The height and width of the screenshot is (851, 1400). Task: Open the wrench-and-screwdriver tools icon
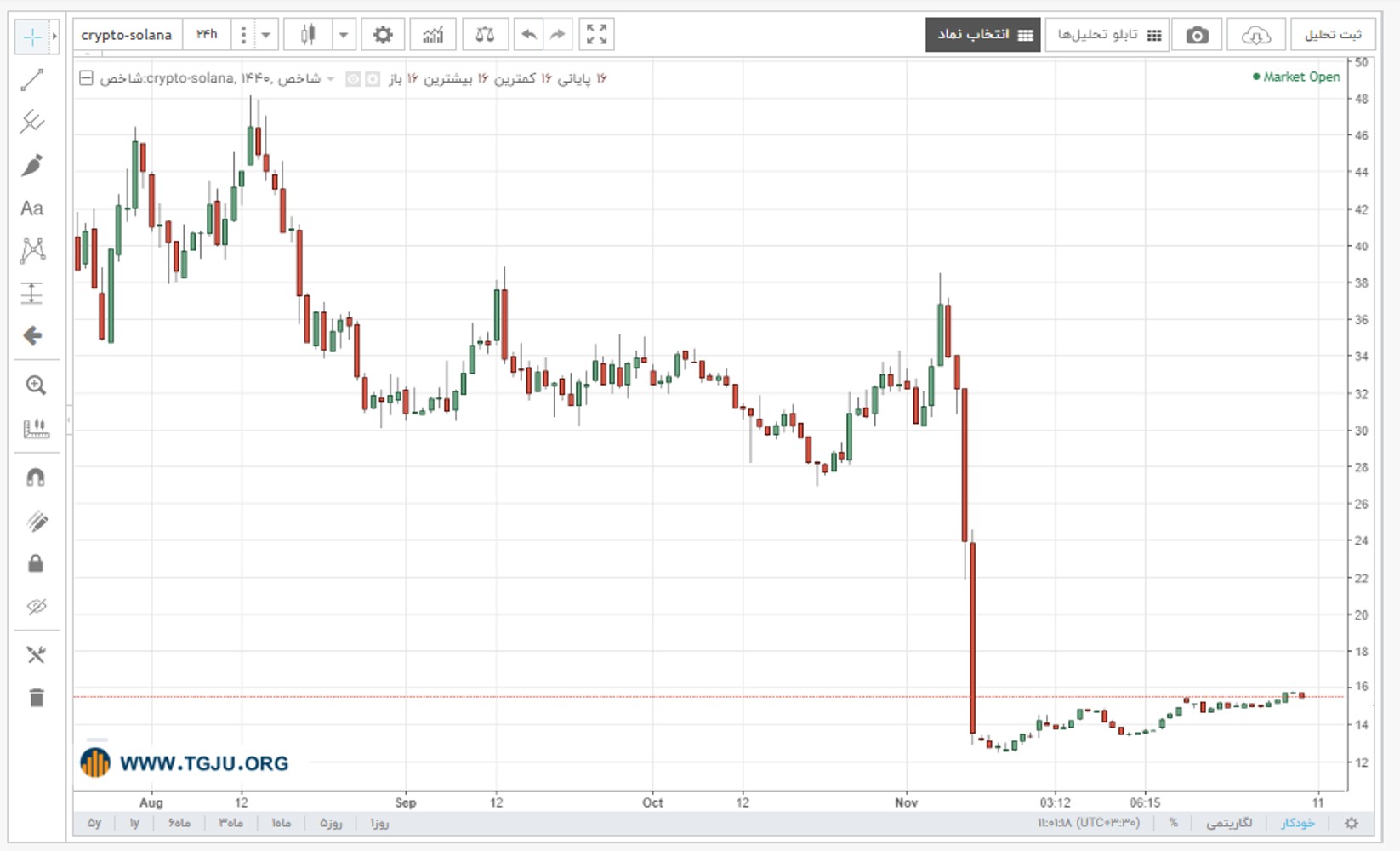(x=36, y=654)
